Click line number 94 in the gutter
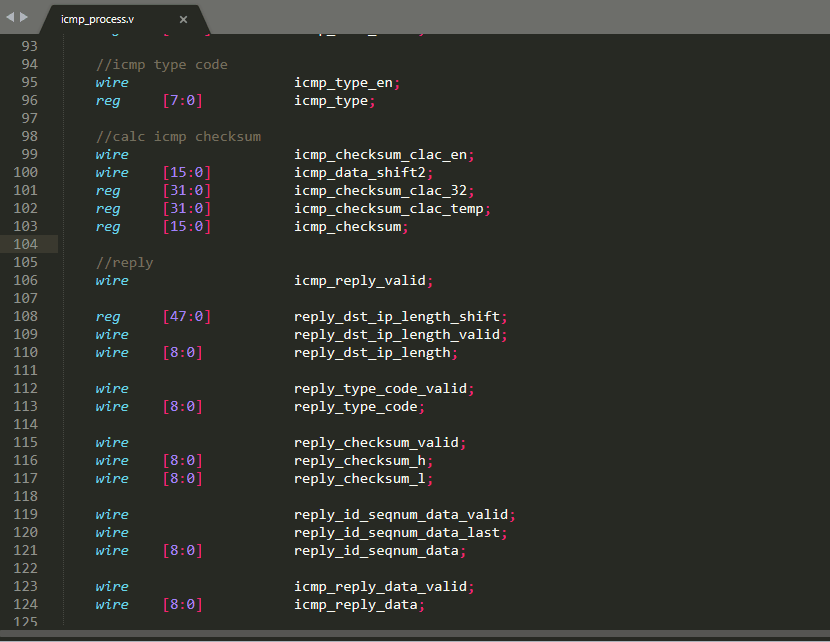The height and width of the screenshot is (642, 830). pyautogui.click(x=29, y=65)
